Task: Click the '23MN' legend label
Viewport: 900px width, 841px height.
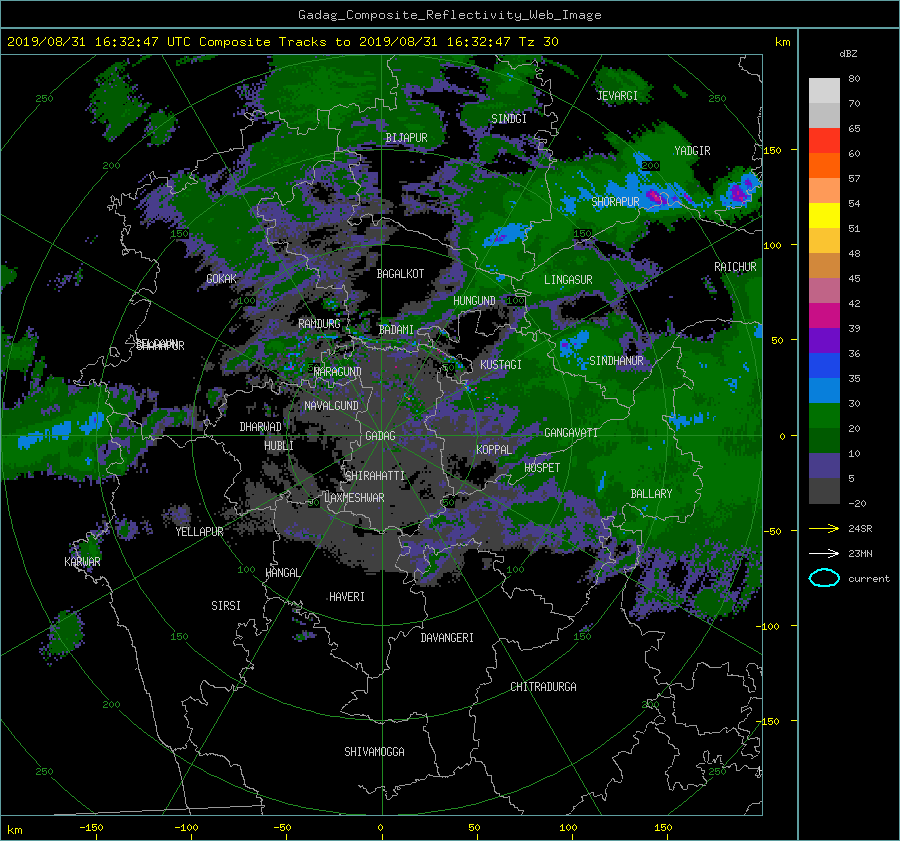Action: click(x=860, y=553)
